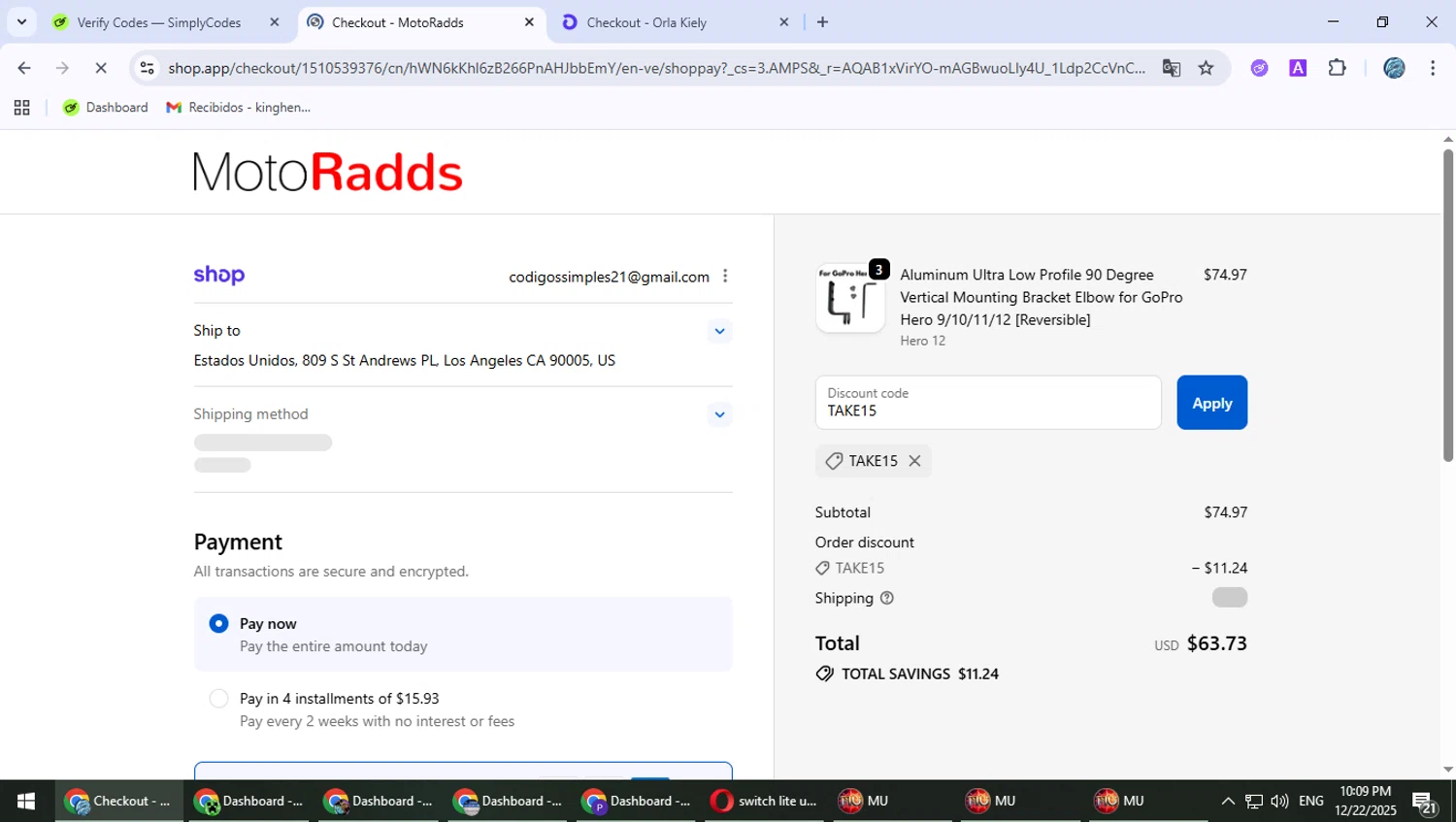This screenshot has height=822, width=1456.
Task: Select Pay in 4 installments option
Action: coord(219,699)
